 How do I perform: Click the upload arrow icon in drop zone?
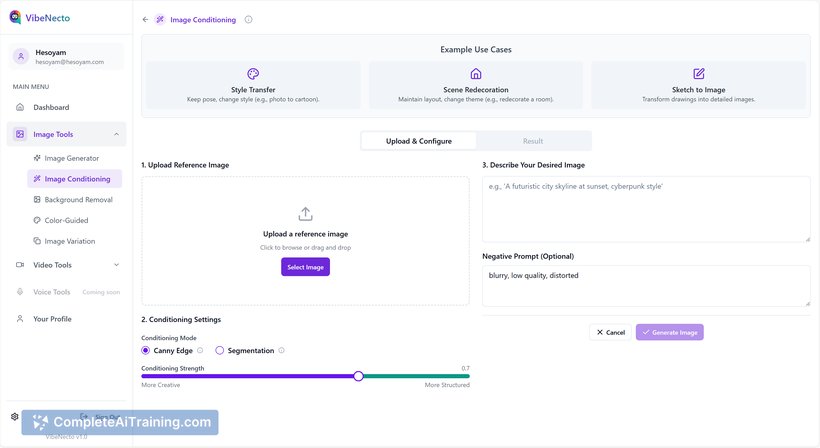tap(305, 214)
